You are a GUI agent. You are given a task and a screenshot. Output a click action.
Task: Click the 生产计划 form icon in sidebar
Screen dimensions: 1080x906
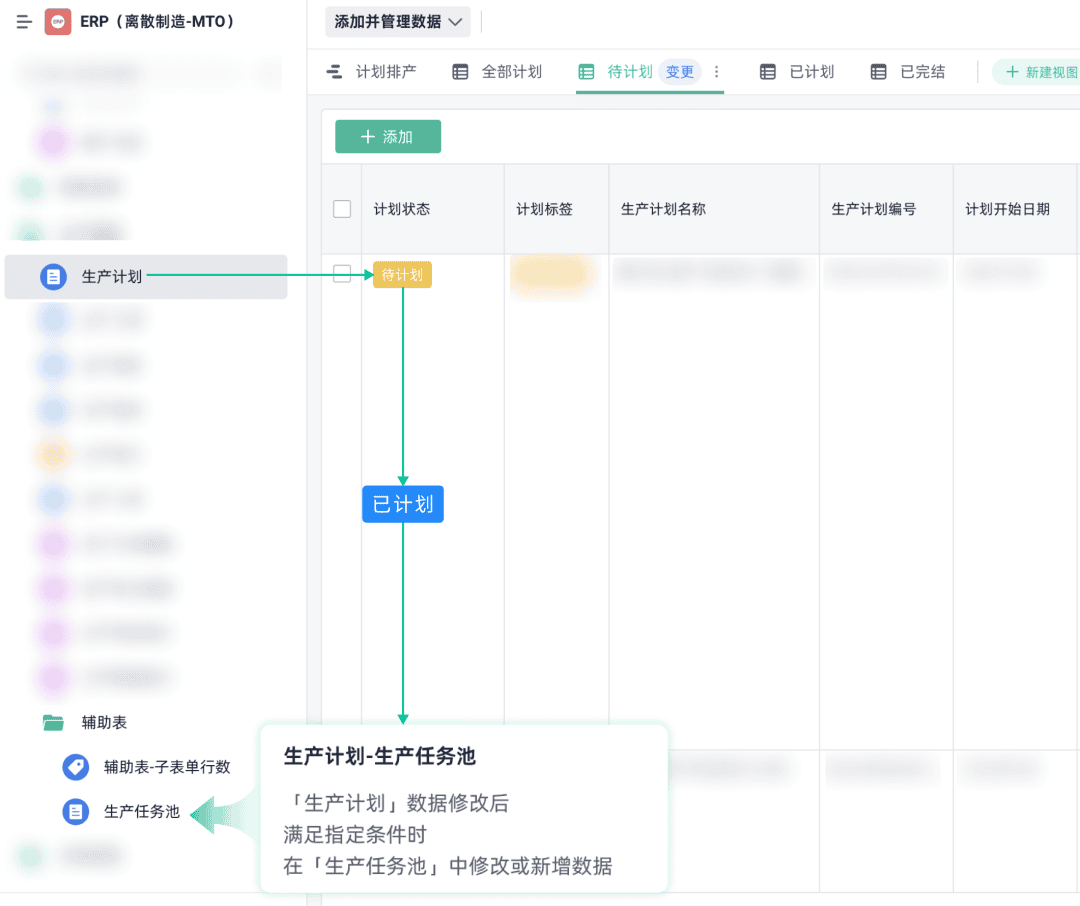click(x=53, y=277)
